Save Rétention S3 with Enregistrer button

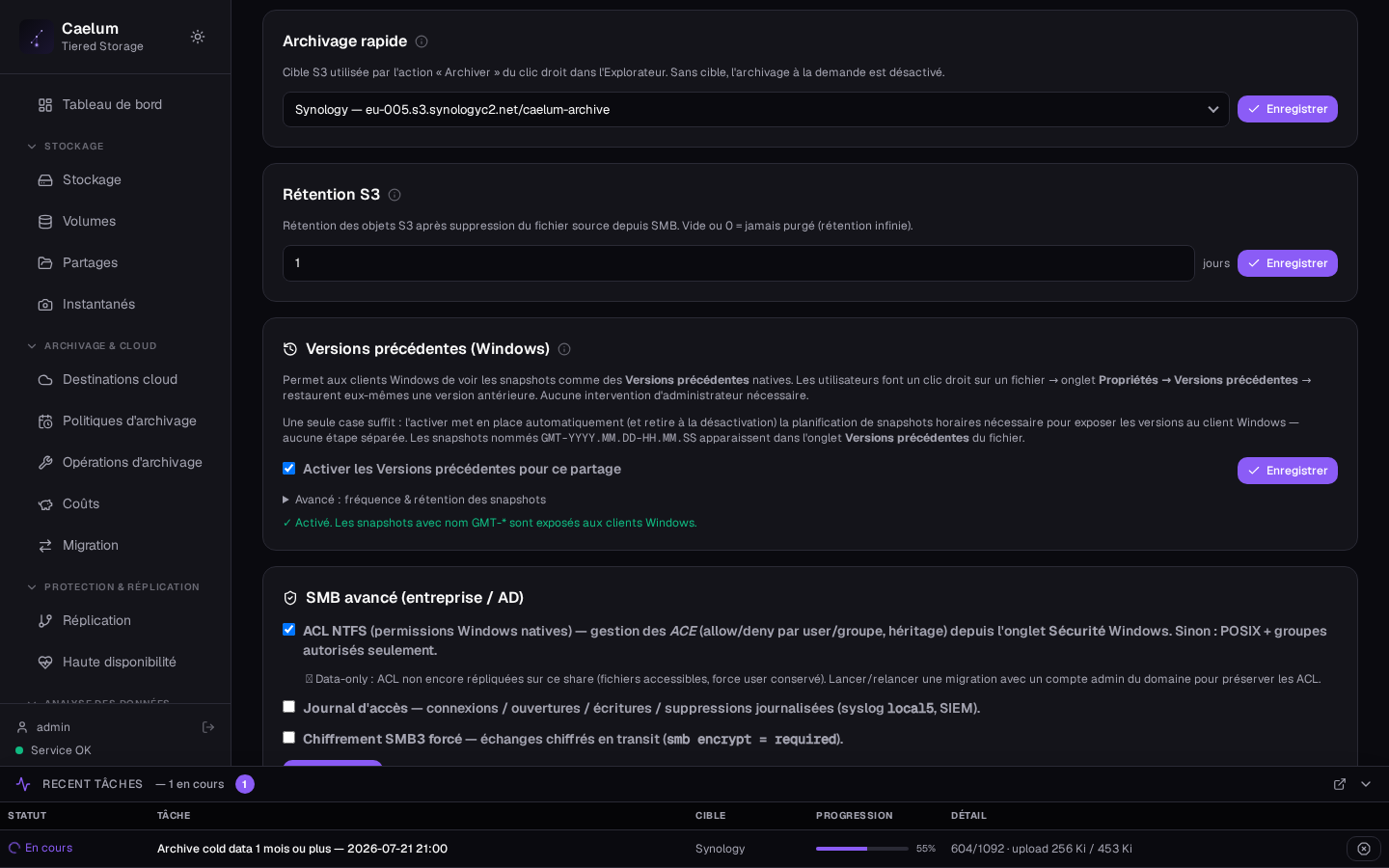click(1288, 263)
